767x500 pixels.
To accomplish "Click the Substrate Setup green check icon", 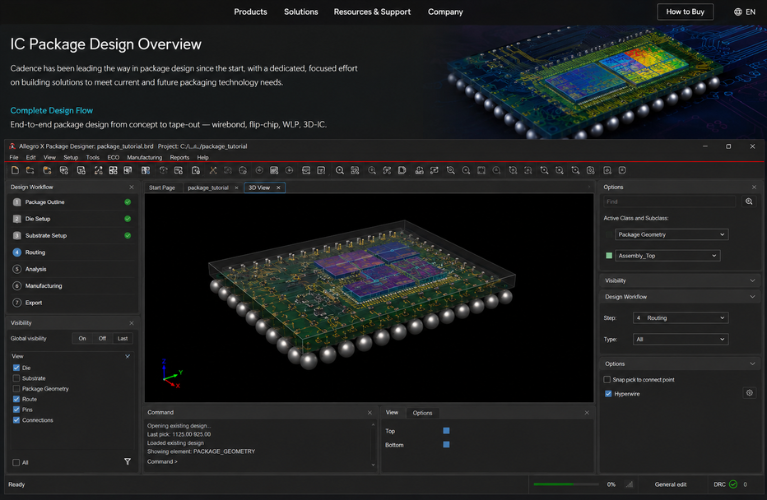I will click(x=128, y=235).
